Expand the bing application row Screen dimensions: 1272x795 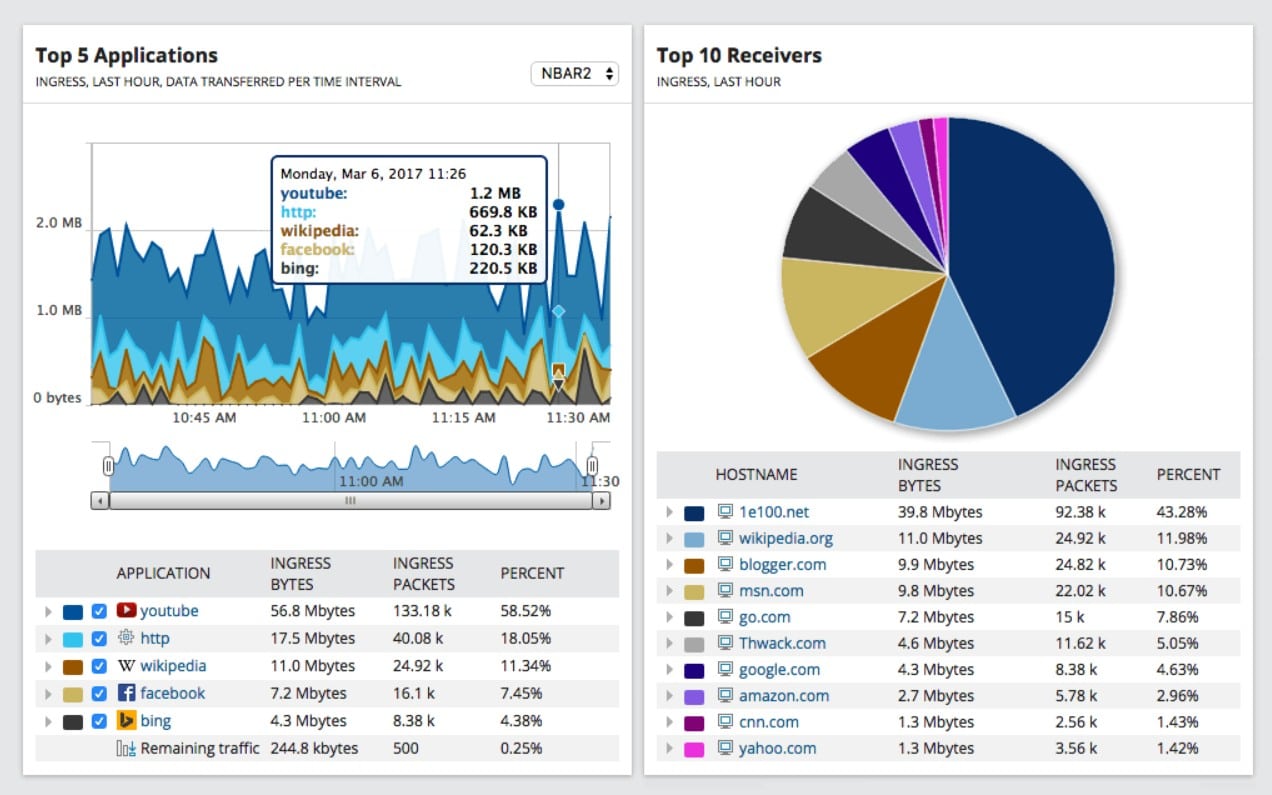tap(47, 720)
